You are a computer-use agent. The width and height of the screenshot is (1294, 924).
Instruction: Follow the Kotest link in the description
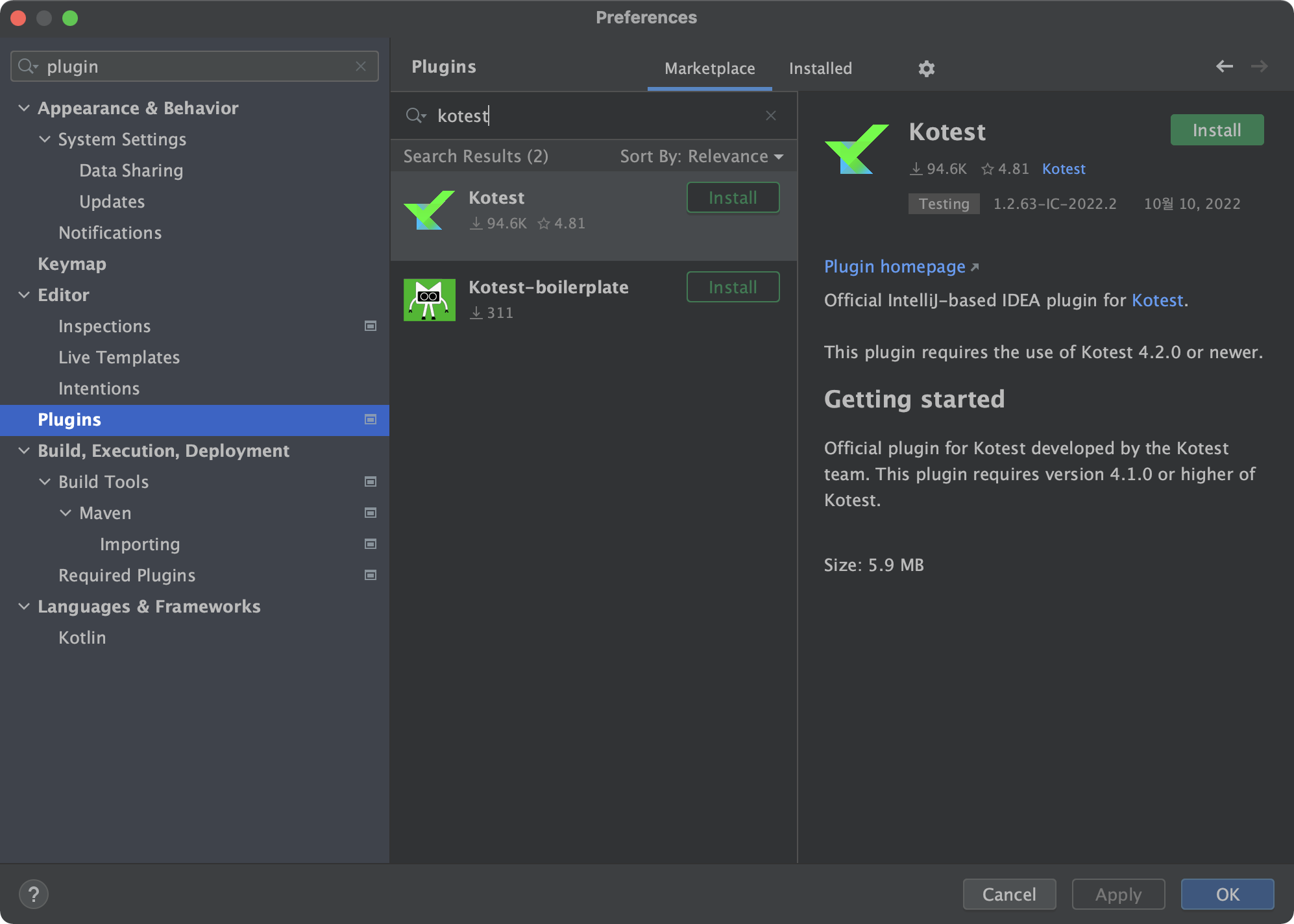pyautogui.click(x=1157, y=300)
